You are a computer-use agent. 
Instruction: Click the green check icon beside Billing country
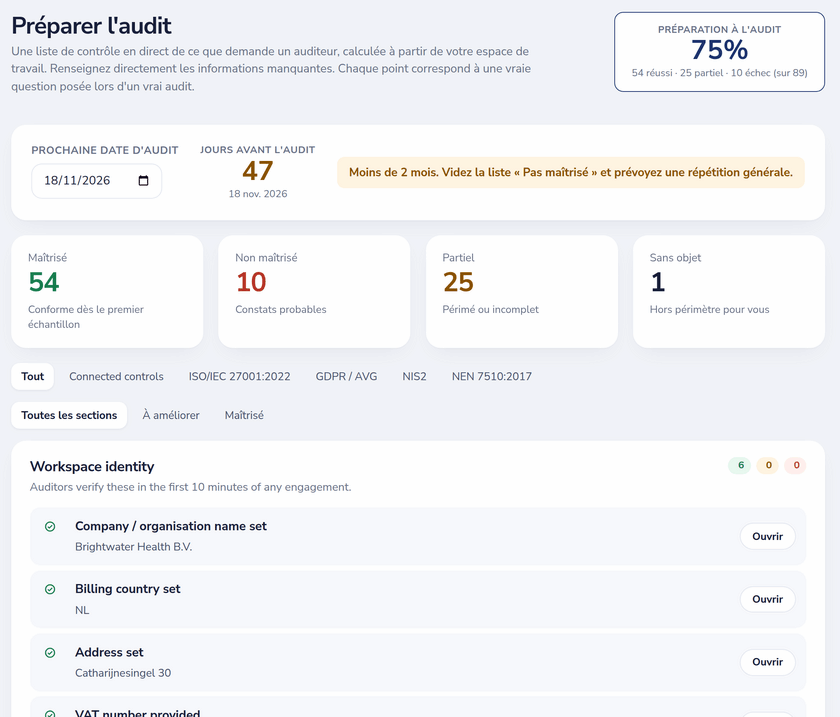(x=50, y=589)
